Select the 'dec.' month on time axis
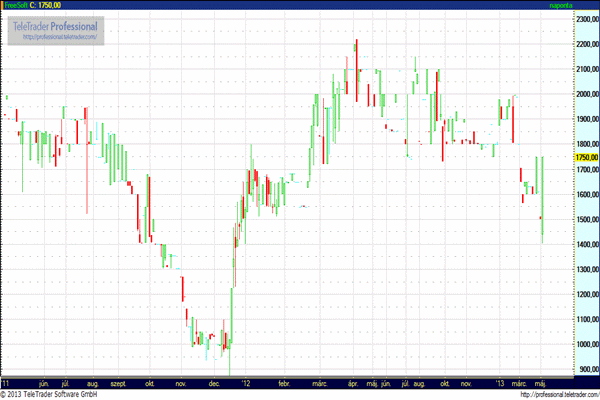The height and width of the screenshot is (400, 600). (214, 382)
